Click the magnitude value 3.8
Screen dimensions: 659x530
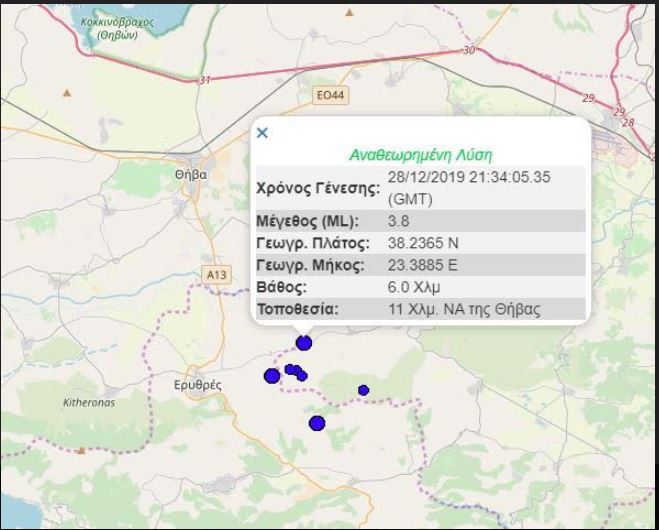(x=398, y=220)
